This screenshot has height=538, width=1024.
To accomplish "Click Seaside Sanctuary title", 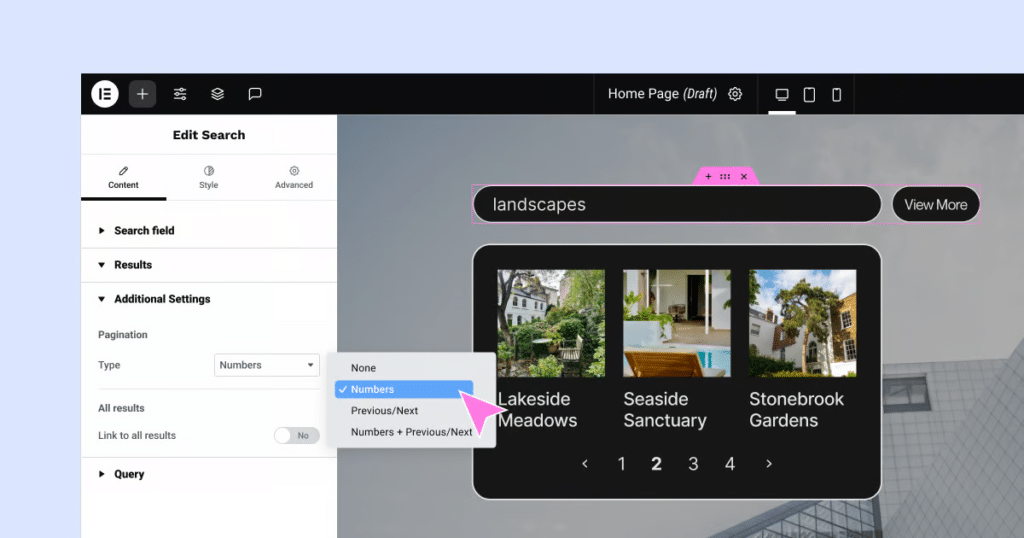I will pyautogui.click(x=665, y=409).
